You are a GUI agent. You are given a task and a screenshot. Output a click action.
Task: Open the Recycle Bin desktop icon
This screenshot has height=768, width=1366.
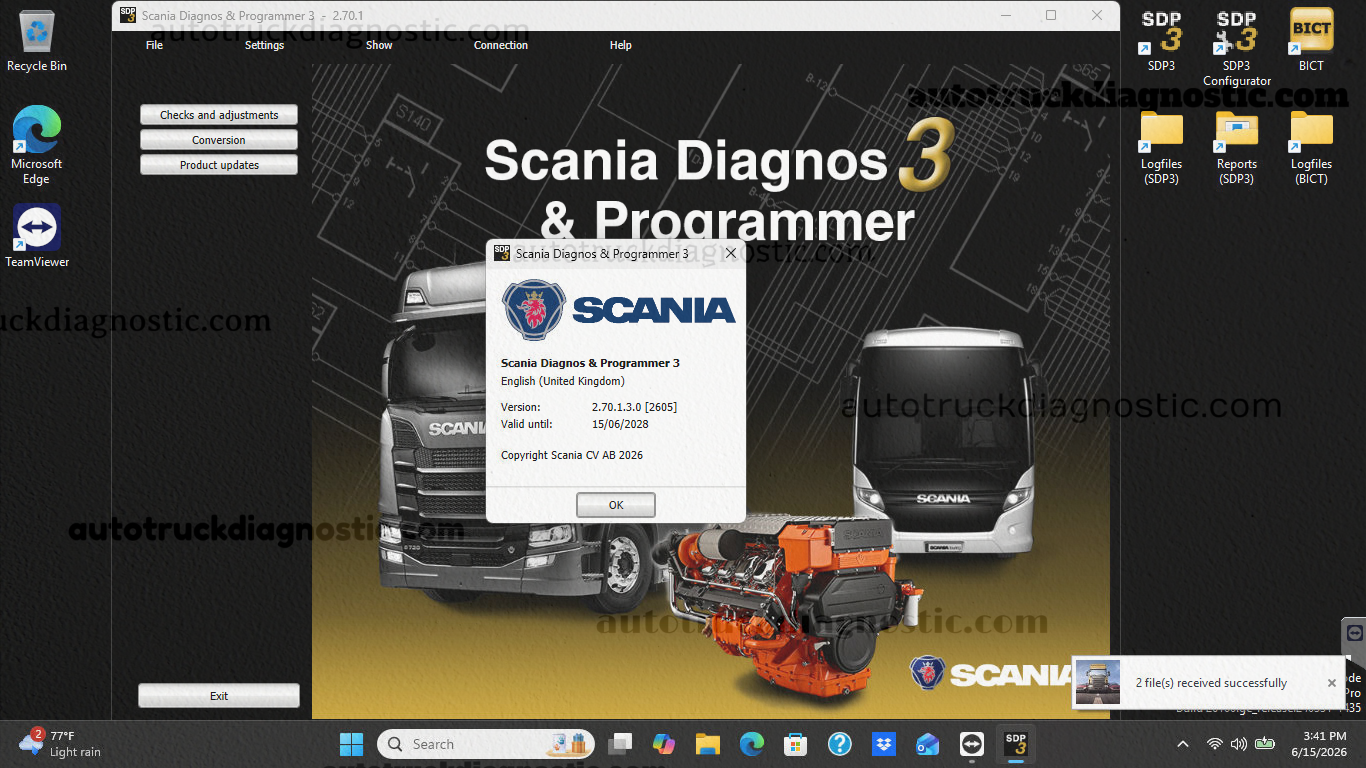pyautogui.click(x=37, y=41)
